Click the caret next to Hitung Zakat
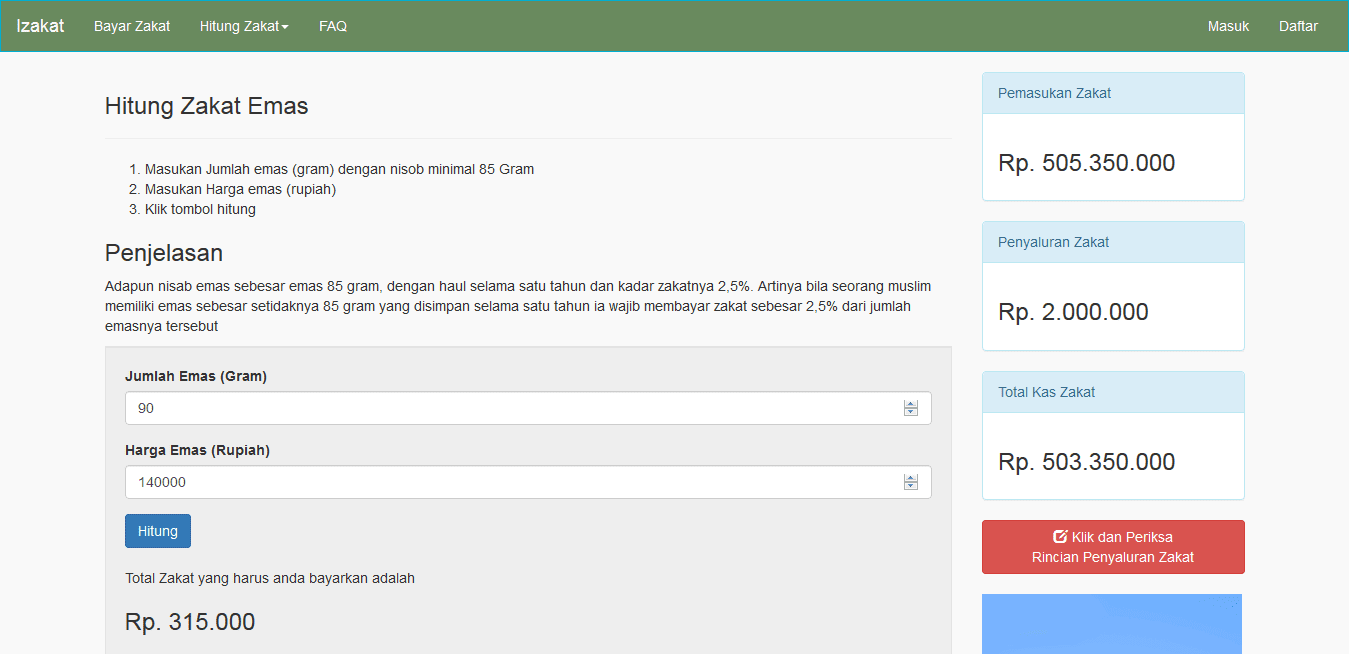The image size is (1349, 654). 283,27
